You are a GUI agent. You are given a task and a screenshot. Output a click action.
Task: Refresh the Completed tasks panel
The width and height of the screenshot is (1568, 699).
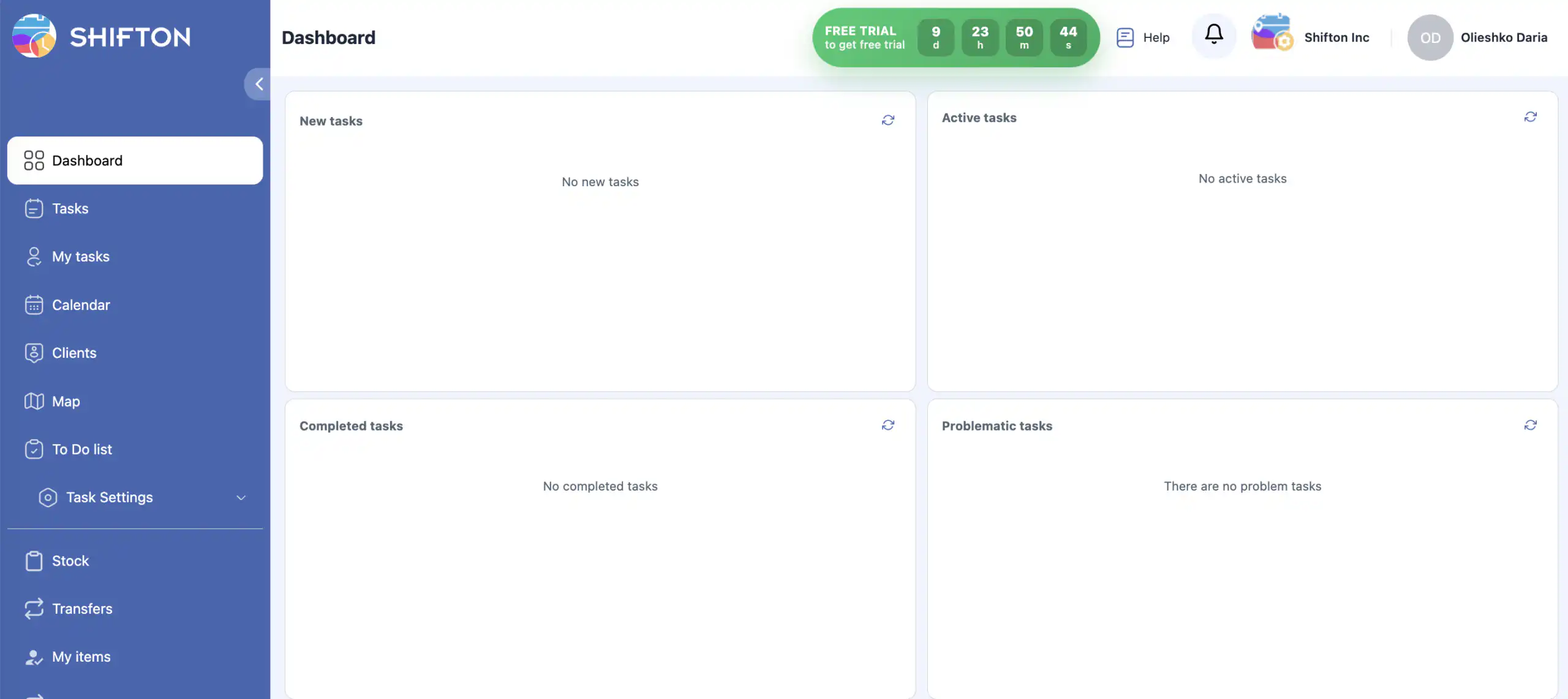click(888, 425)
